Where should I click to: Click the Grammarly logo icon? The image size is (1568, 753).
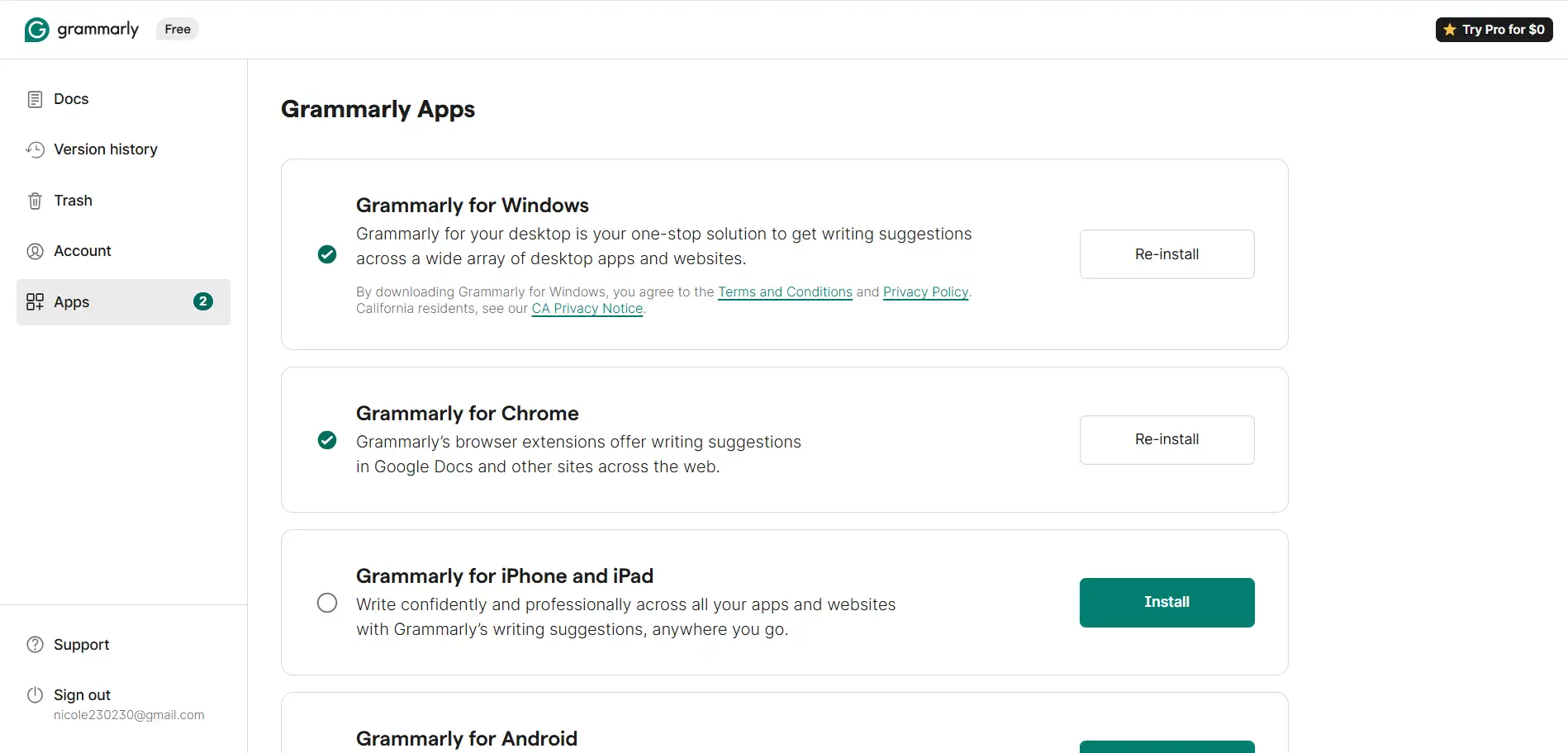pos(37,30)
